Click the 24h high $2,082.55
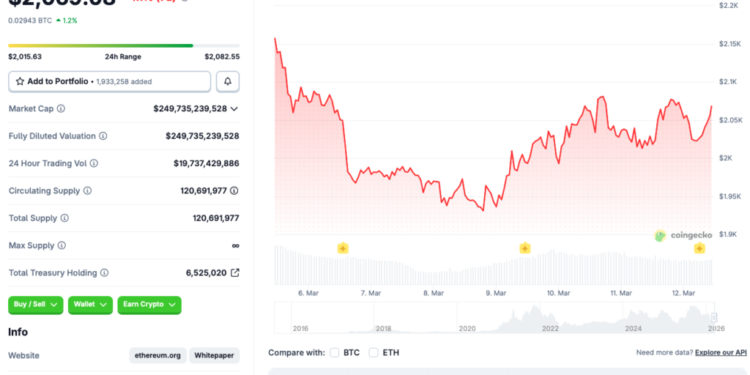750x375 pixels. tap(222, 56)
